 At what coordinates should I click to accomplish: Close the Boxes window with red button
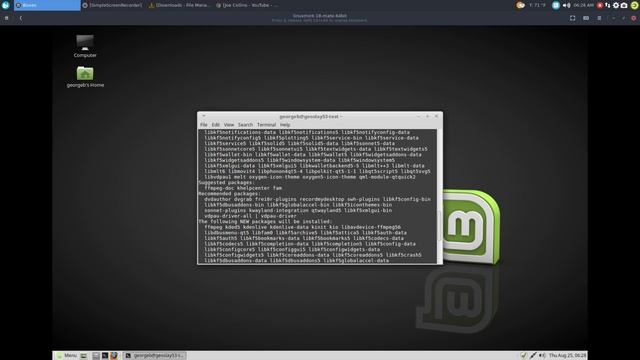click(x=633, y=18)
